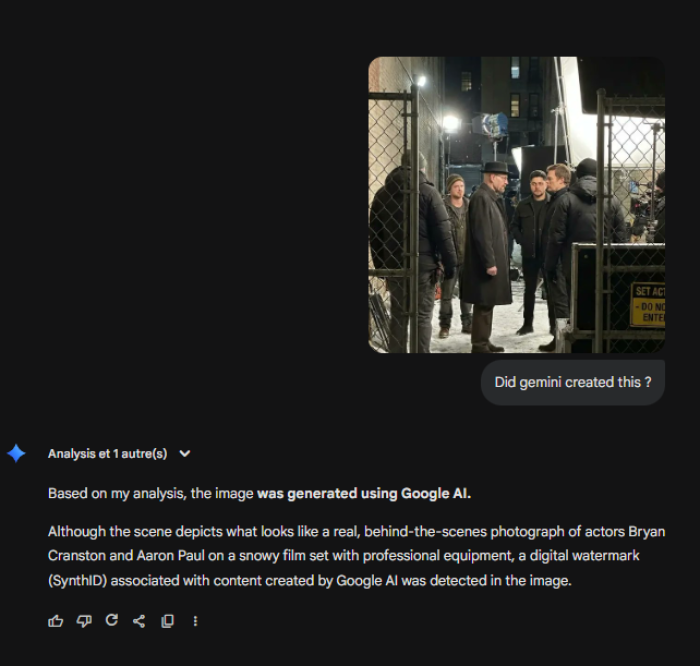Open the three-dot more options menu
The image size is (700, 666).
[x=195, y=621]
